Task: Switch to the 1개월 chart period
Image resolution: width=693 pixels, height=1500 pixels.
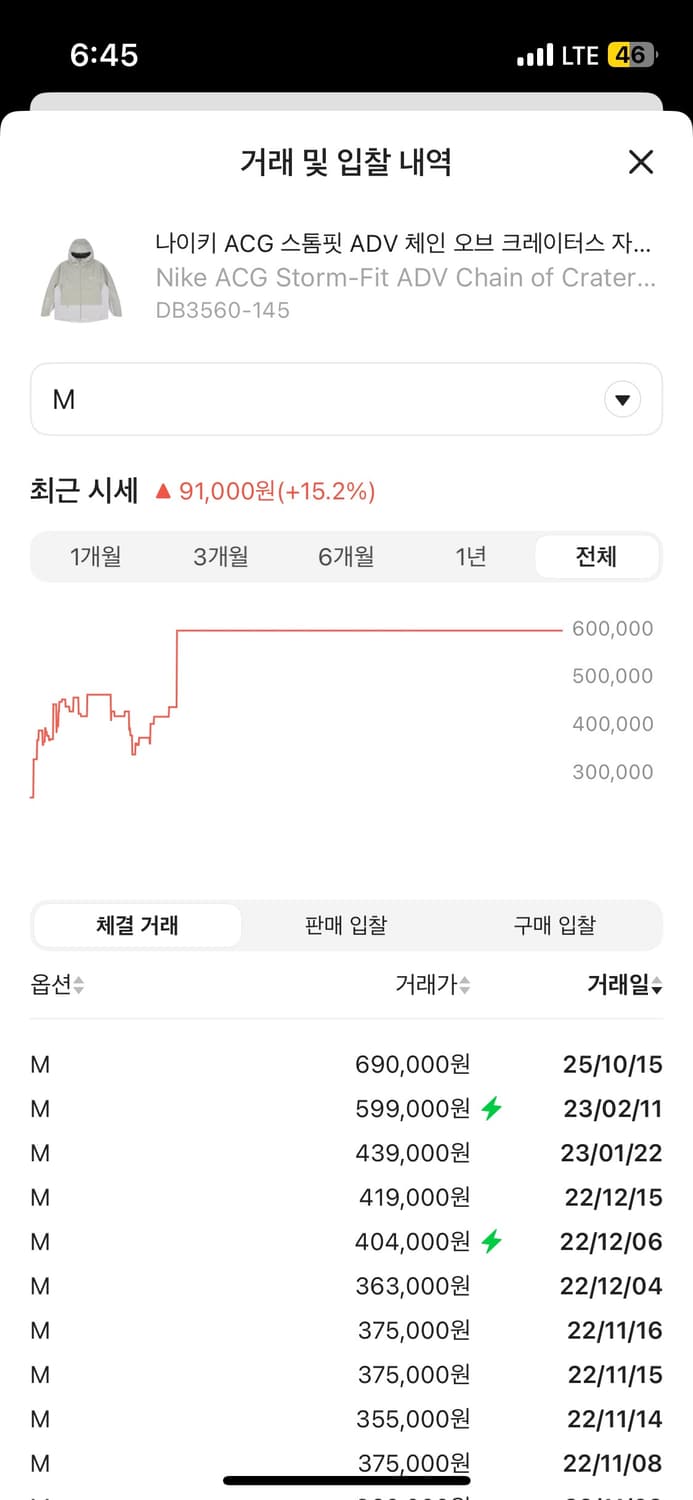Action: (96, 557)
